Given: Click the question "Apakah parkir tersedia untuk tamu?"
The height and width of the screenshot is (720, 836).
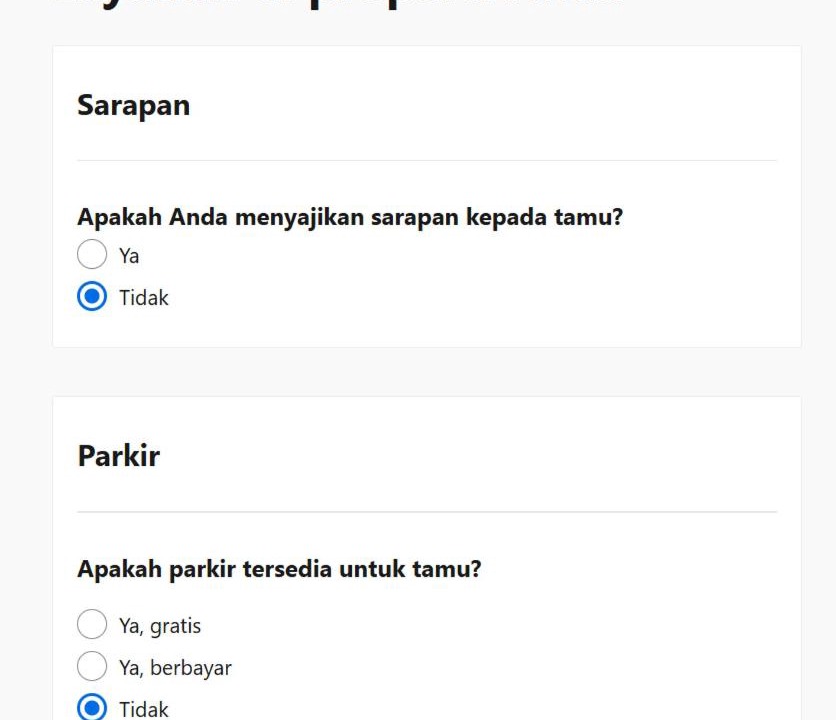Looking at the screenshot, I should click(279, 569).
